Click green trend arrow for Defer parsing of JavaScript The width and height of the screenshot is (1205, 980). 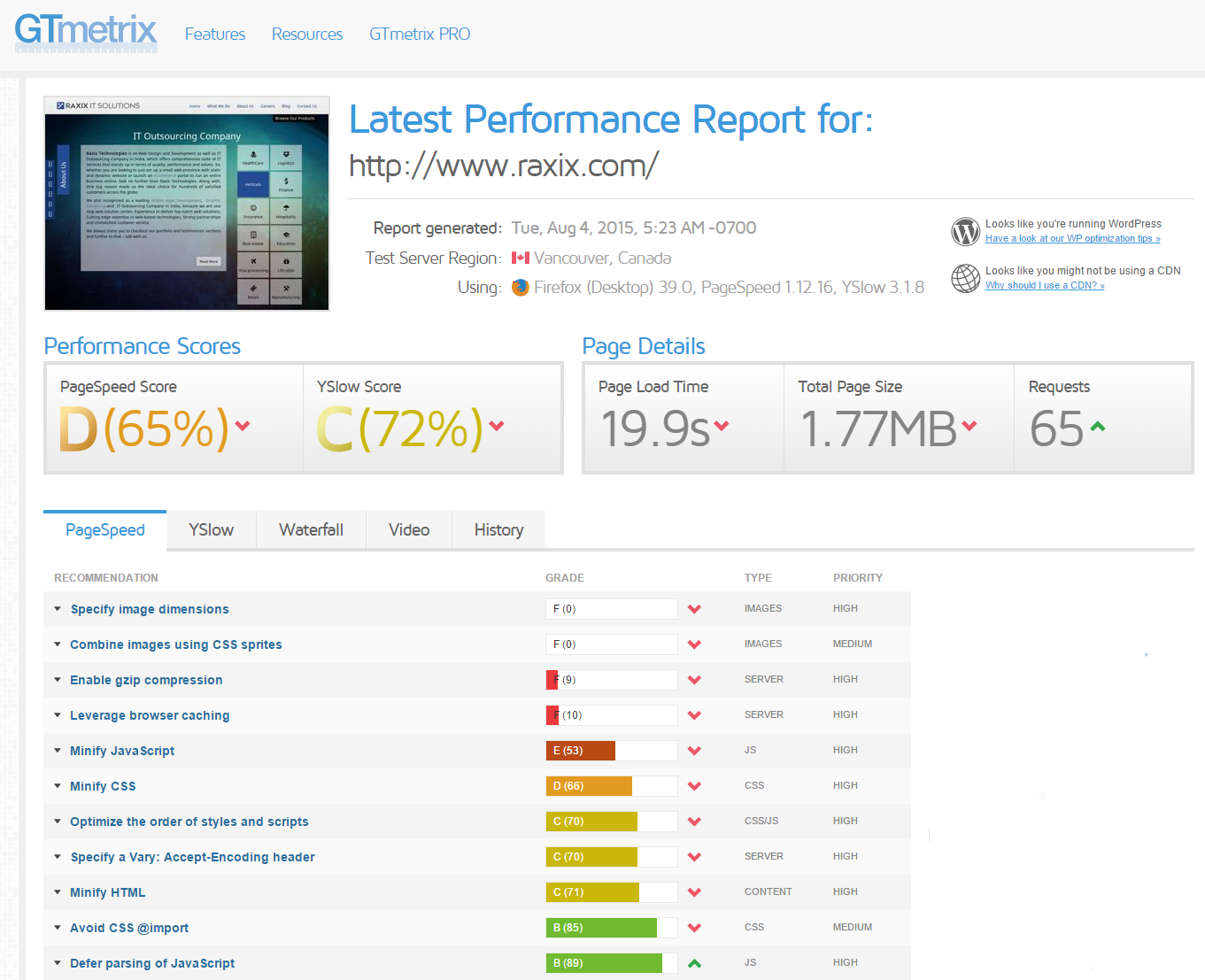pos(695,963)
